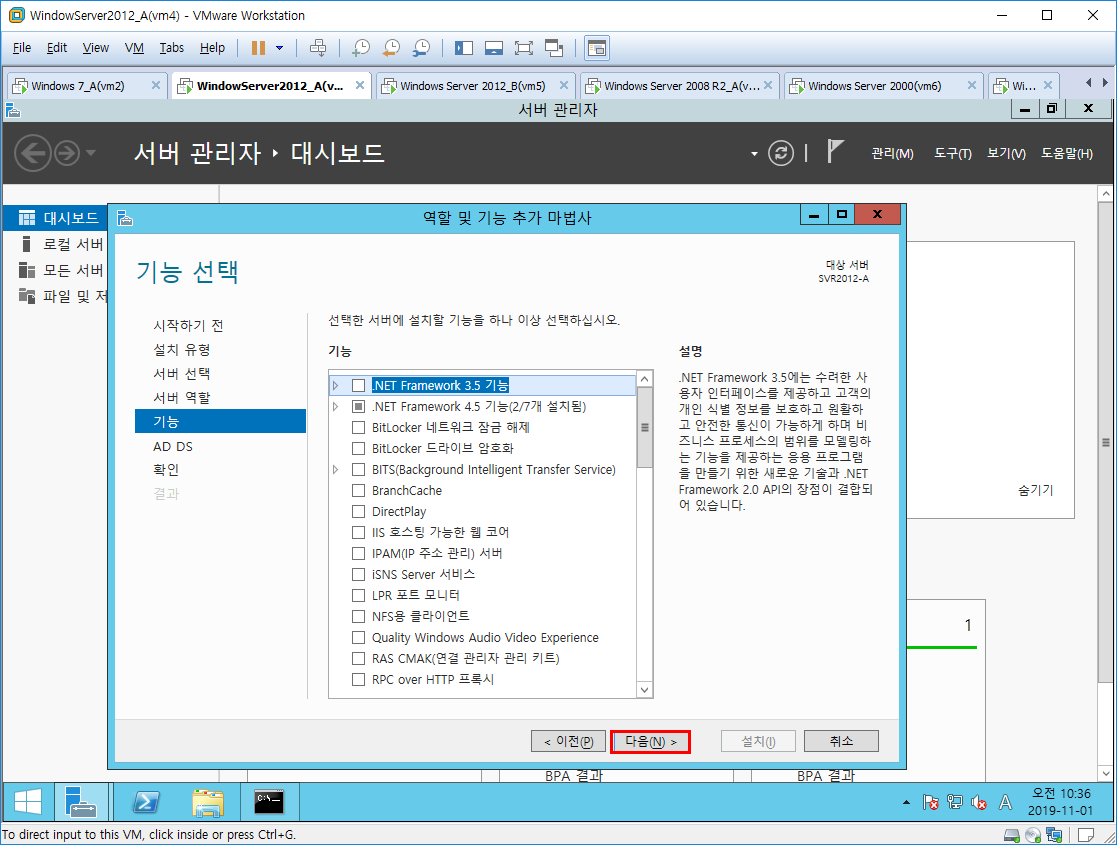Launch PowerShell from the taskbar
Screen dimensions: 1117x845
click(x=146, y=802)
